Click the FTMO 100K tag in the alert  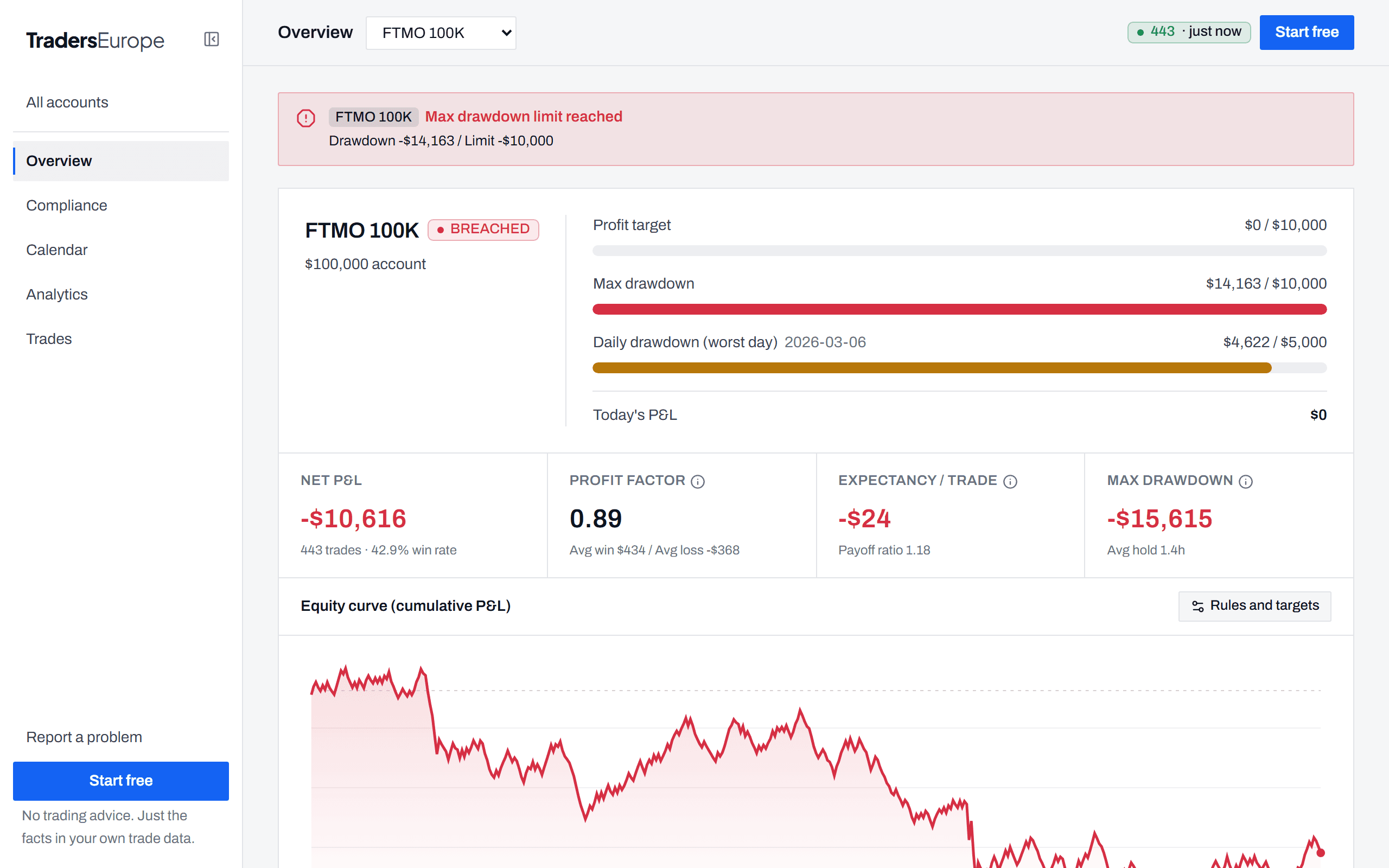[373, 117]
